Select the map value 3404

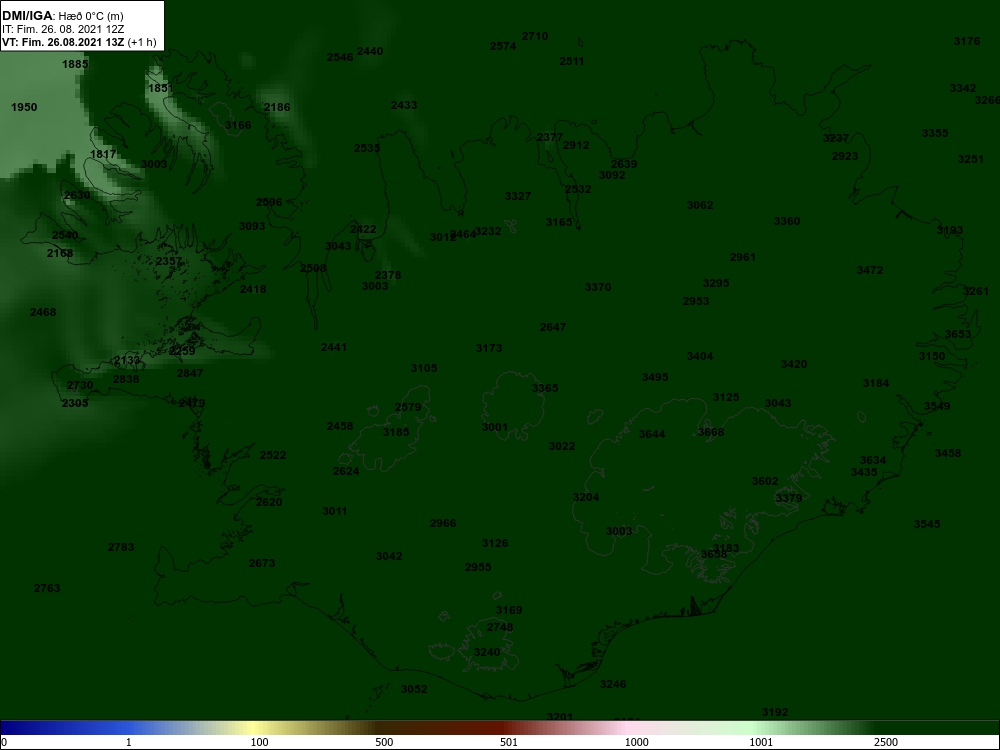700,357
